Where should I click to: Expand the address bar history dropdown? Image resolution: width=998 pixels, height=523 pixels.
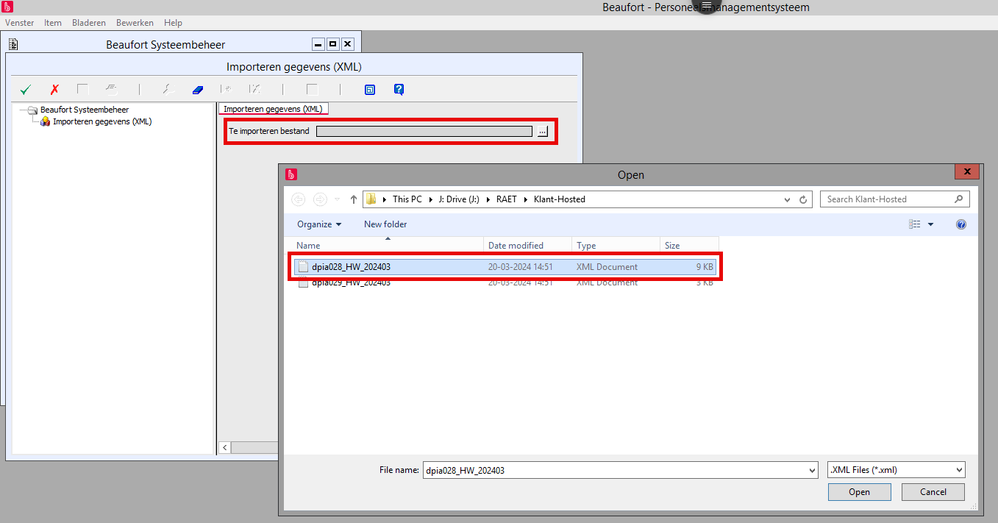click(787, 199)
